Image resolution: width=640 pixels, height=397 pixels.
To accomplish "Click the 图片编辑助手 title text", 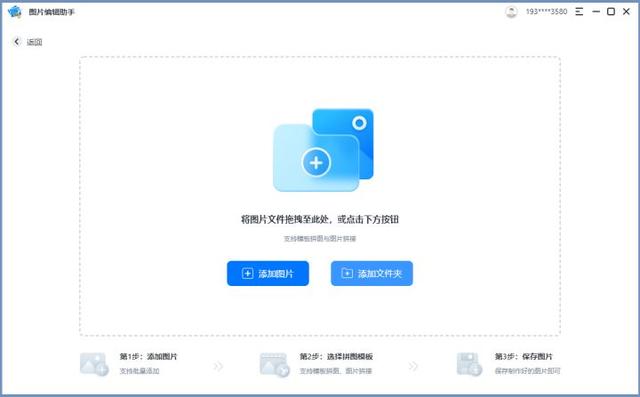I will coord(51,12).
